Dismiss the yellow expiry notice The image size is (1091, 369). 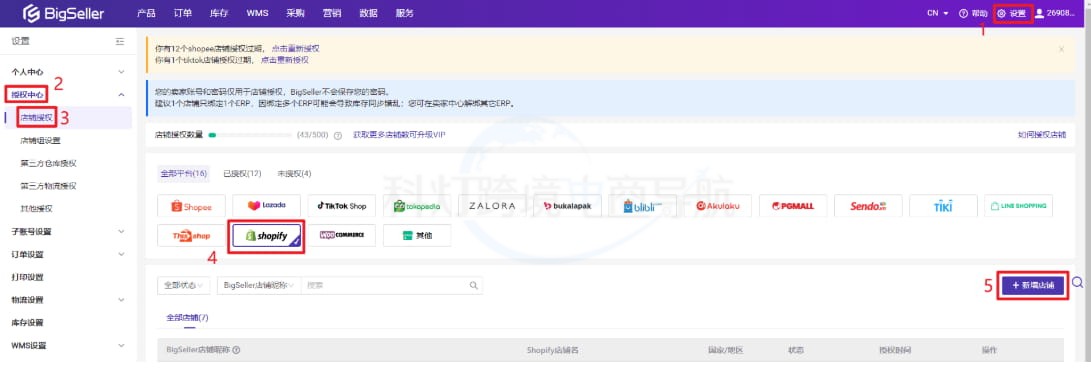tap(1061, 49)
